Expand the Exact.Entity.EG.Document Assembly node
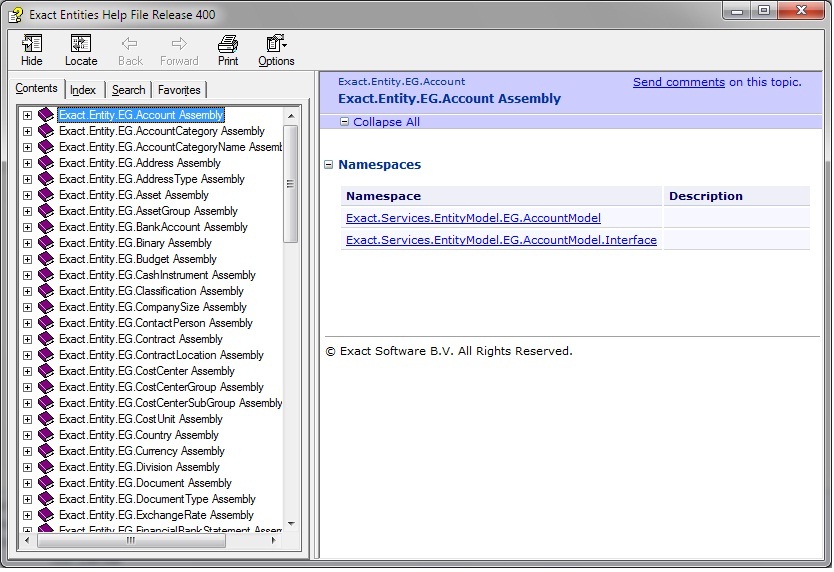Viewport: 834px width, 572px height. [x=28, y=483]
